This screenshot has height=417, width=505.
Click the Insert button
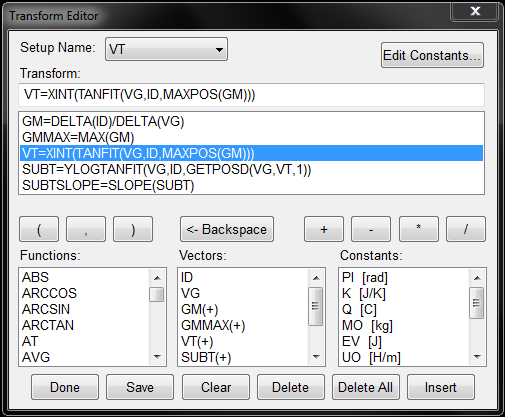[441, 387]
